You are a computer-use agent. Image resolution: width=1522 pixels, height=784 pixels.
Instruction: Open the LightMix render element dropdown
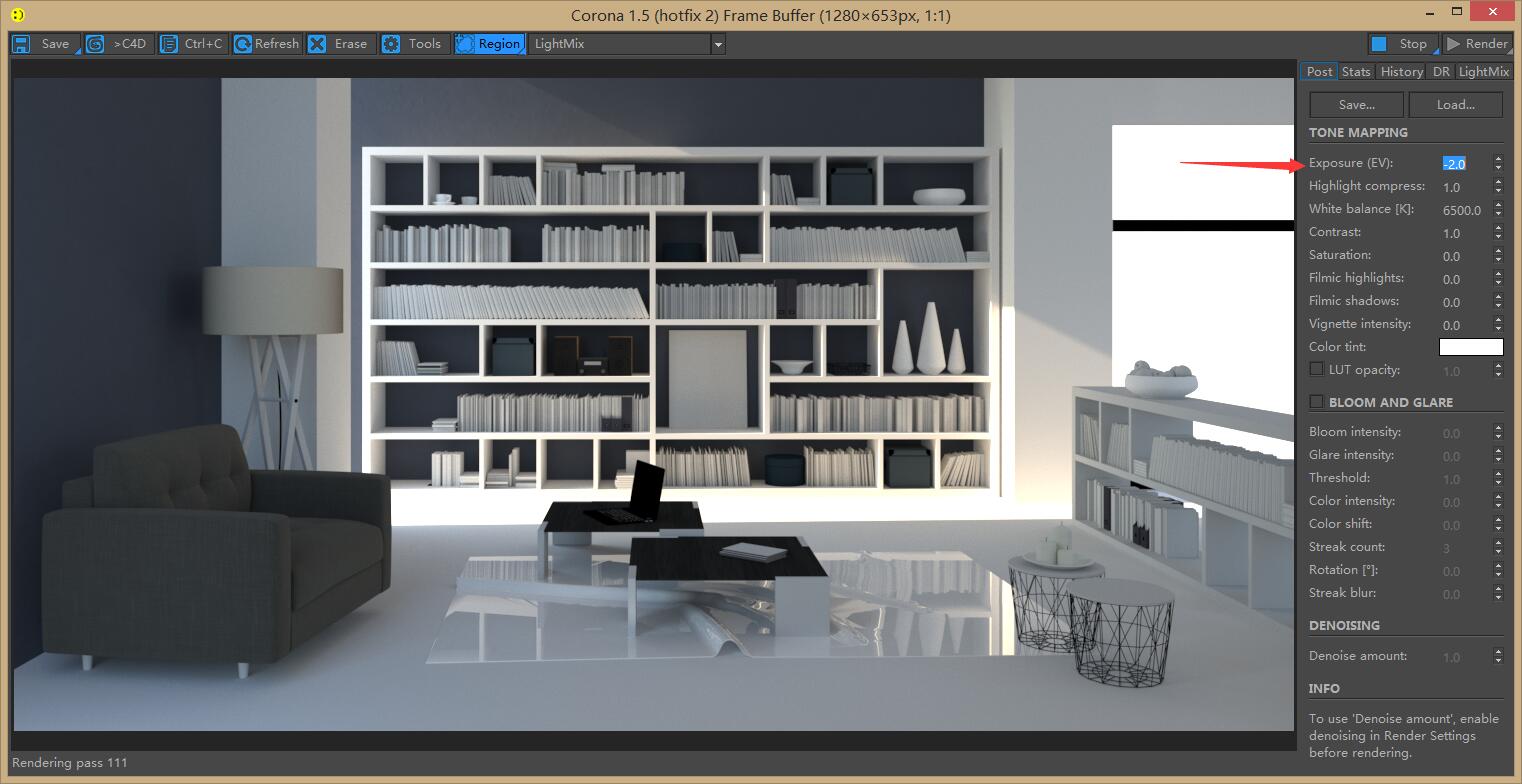627,44
